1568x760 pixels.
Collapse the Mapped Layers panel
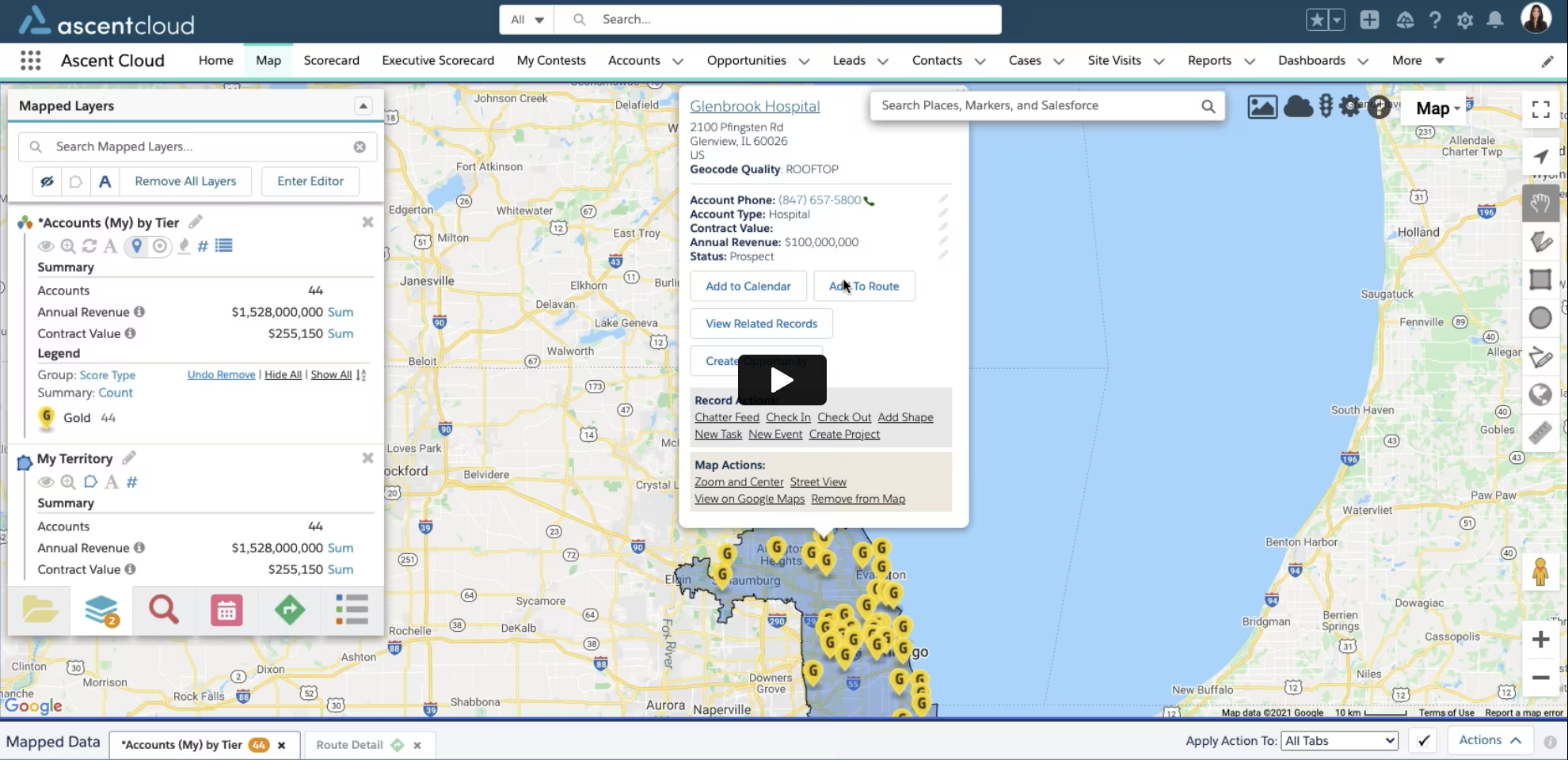(363, 105)
